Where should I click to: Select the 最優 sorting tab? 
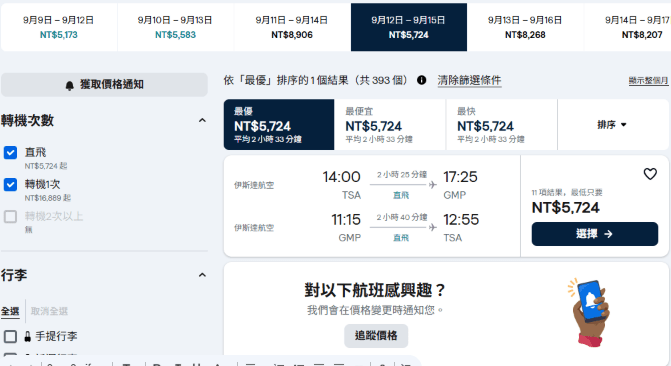pos(279,125)
